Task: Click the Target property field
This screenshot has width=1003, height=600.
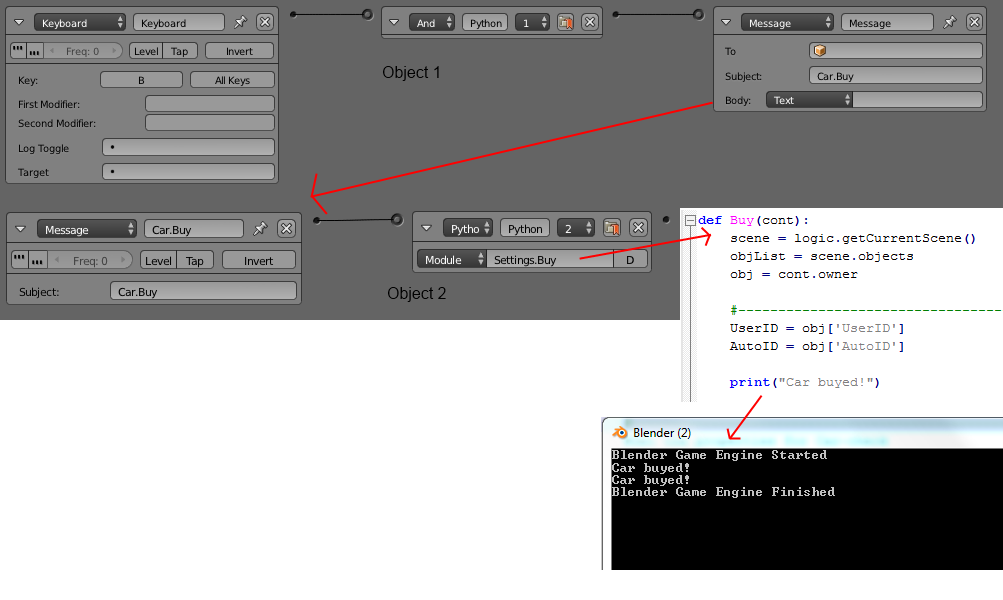Action: click(189, 171)
